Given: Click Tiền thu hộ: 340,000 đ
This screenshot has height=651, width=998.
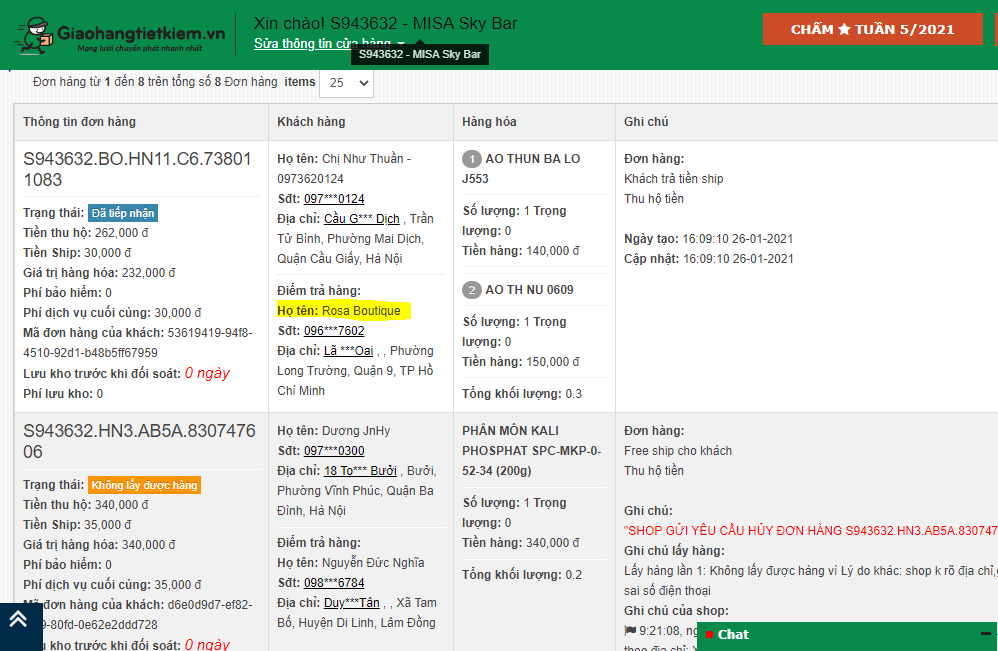Looking at the screenshot, I should pyautogui.click(x=86, y=505).
